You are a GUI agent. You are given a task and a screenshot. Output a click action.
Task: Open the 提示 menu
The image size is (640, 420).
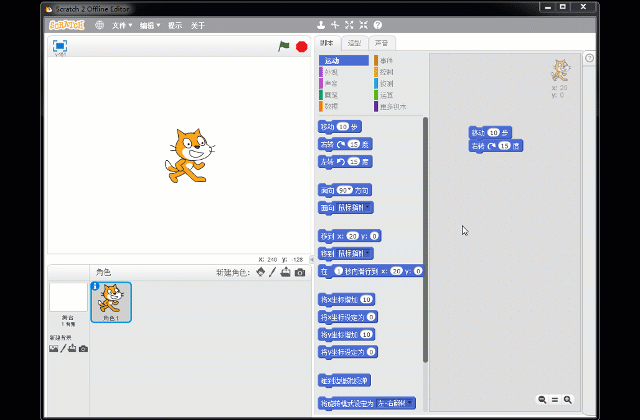pyautogui.click(x=175, y=25)
